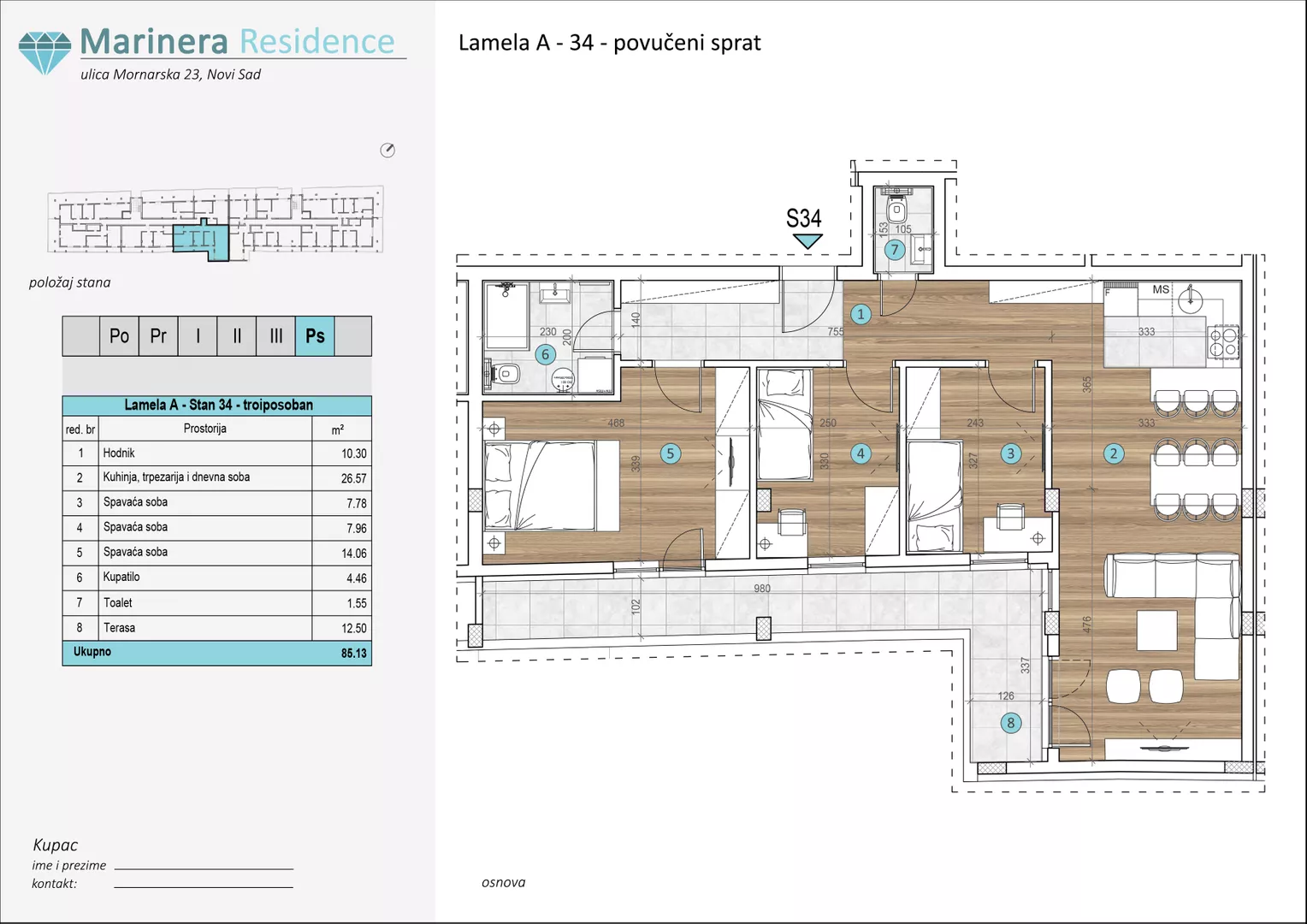Click room marker 5 in master bedroom
This screenshot has height=924, width=1307.
pos(671,453)
